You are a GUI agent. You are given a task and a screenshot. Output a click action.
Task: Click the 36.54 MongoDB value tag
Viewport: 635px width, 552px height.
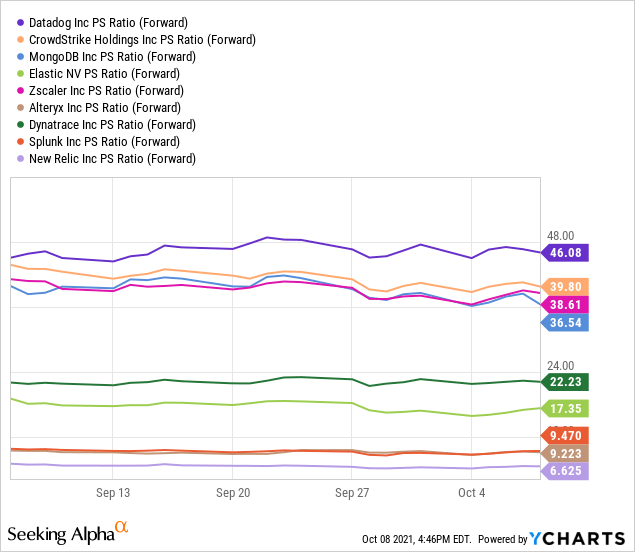(564, 323)
